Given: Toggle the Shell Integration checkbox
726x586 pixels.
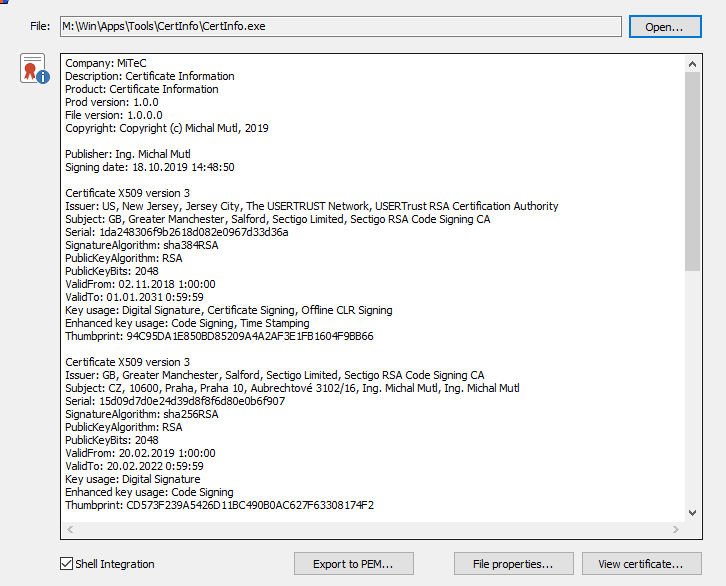Looking at the screenshot, I should (67, 564).
